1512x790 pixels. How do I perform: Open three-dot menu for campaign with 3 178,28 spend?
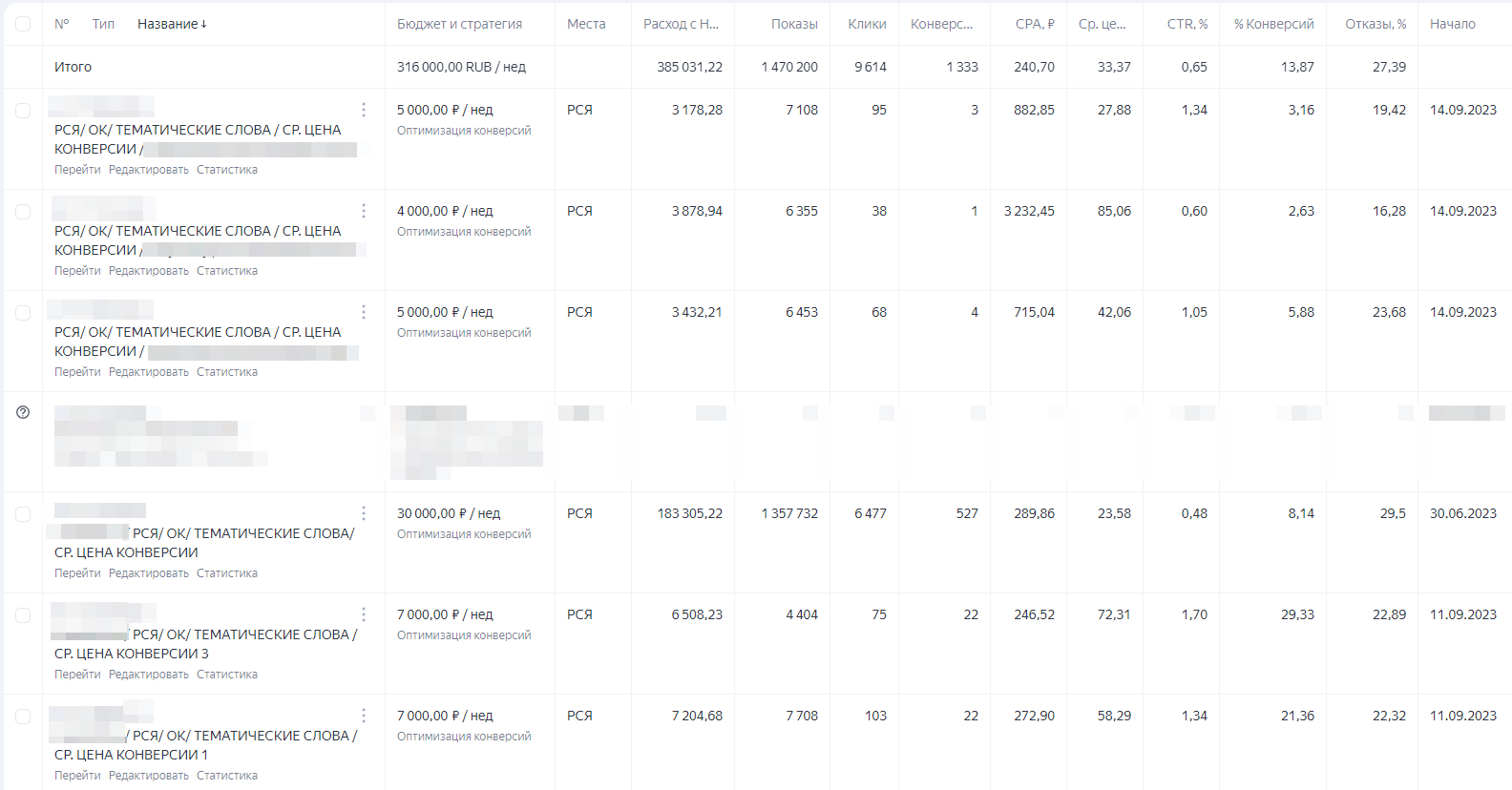[x=364, y=110]
